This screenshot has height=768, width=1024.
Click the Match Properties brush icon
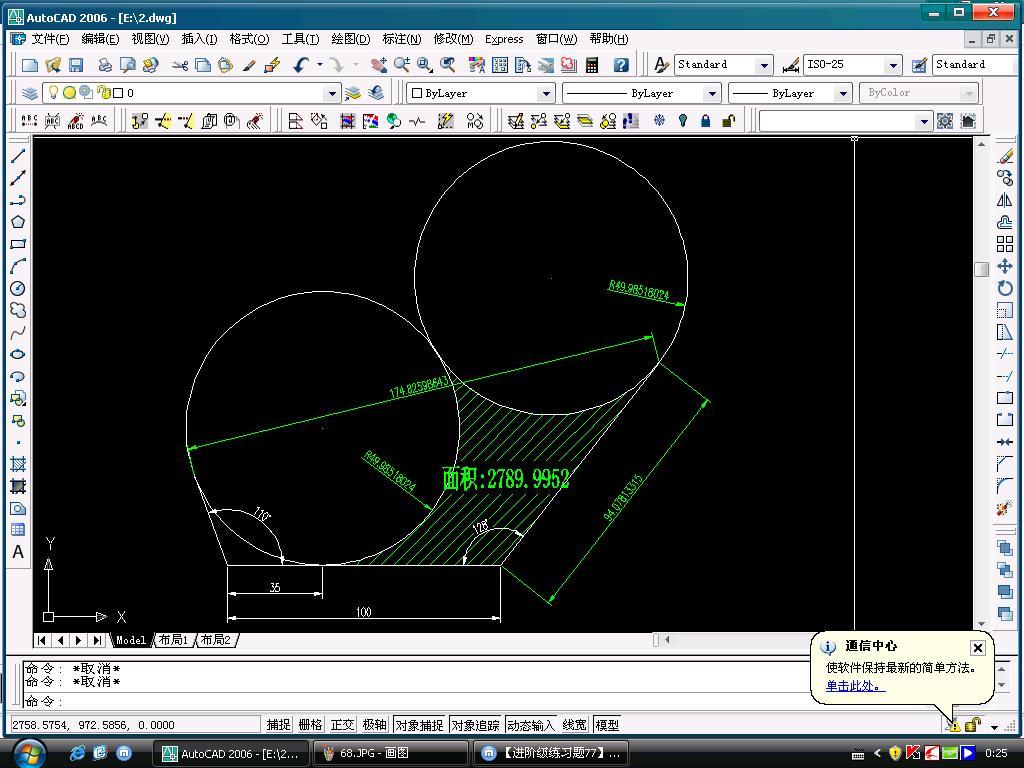249,65
